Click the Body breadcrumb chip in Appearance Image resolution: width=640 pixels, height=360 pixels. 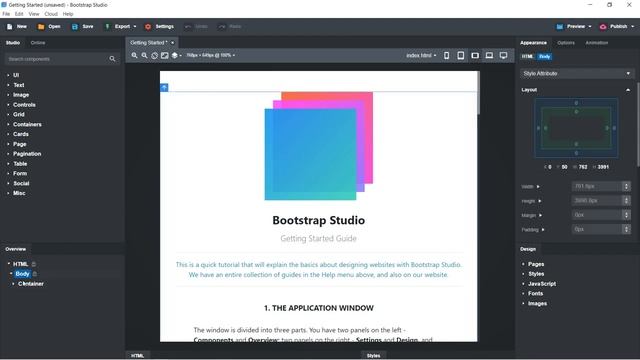point(544,56)
